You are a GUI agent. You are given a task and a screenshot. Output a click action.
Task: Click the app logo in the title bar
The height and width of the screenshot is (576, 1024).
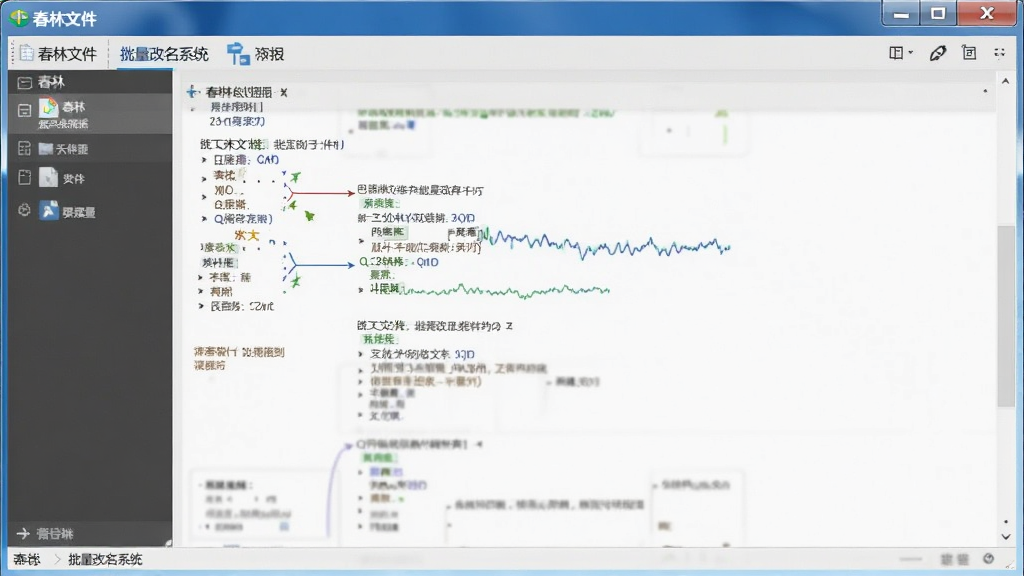tap(19, 18)
